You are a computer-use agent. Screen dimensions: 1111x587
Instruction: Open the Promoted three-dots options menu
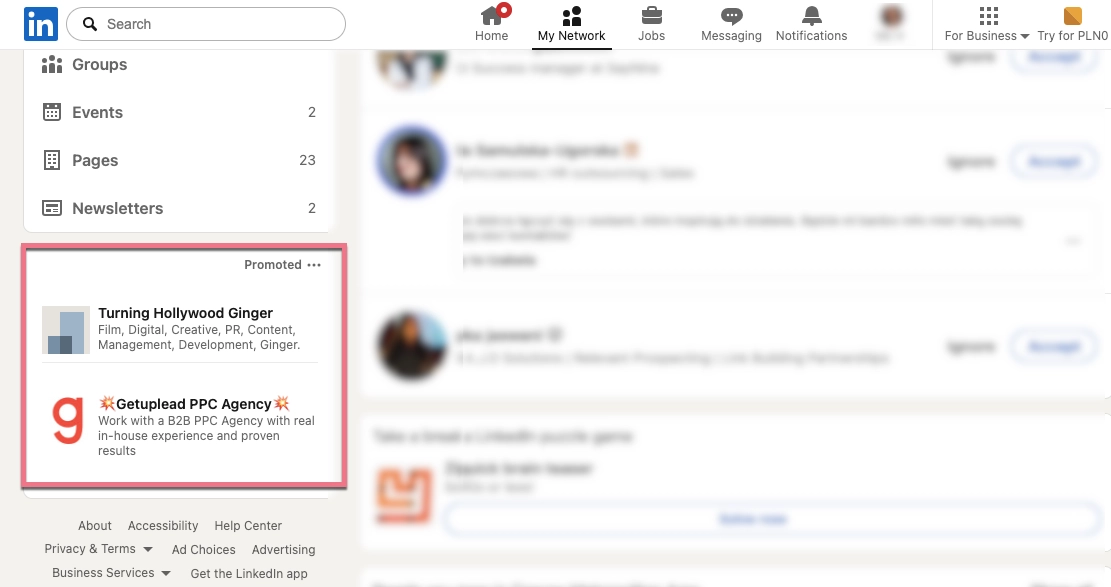click(314, 264)
